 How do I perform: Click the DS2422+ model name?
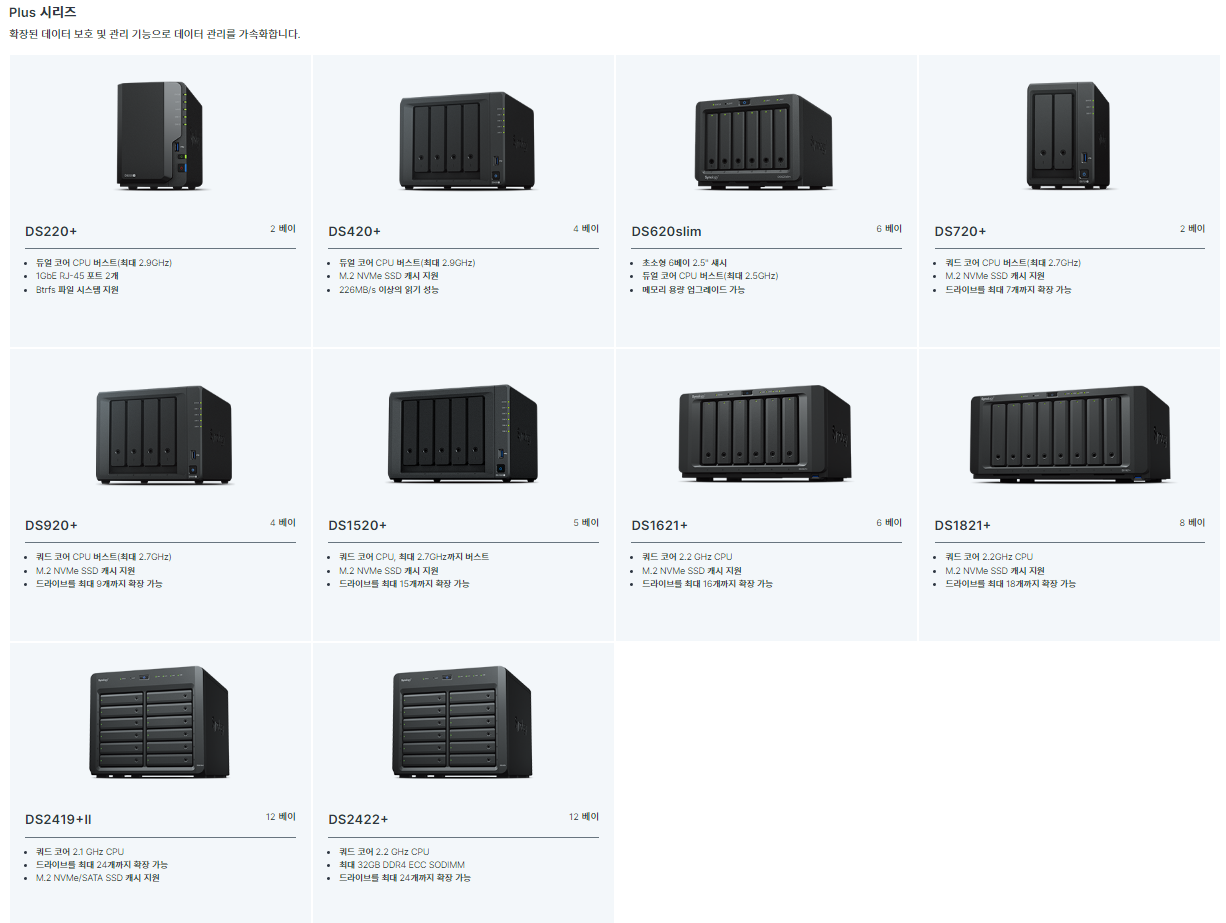358,819
